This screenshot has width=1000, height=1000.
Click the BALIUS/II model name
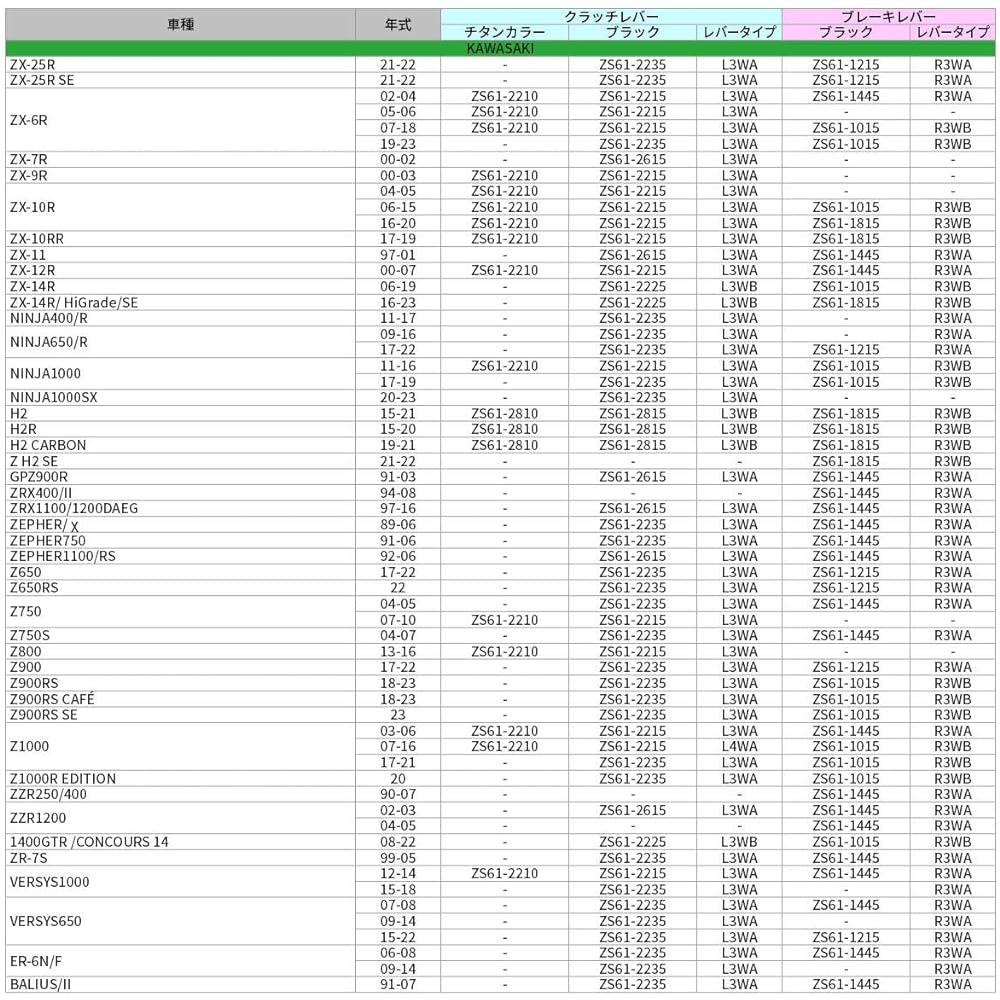click(x=40, y=984)
